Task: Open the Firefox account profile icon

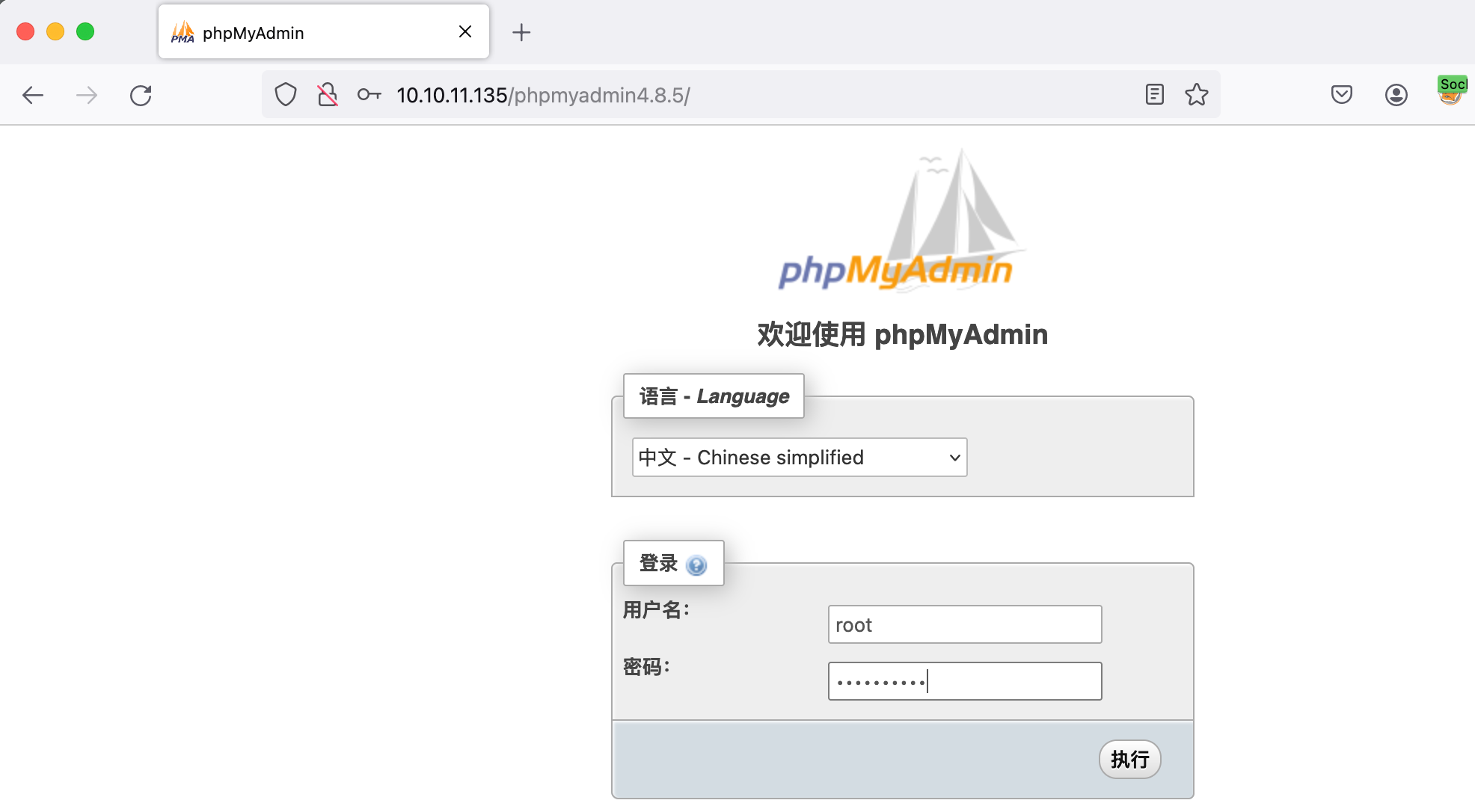Action: 1396,94
